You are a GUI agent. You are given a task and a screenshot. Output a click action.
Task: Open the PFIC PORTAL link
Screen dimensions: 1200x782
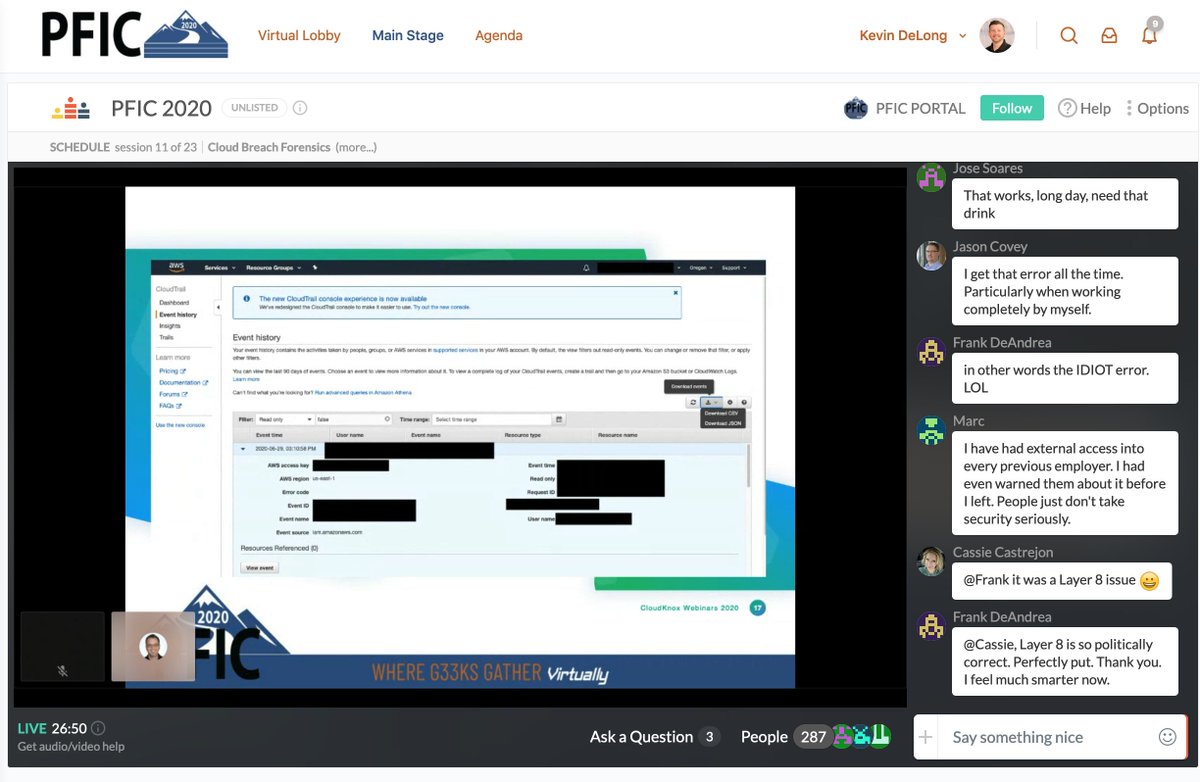pos(920,108)
